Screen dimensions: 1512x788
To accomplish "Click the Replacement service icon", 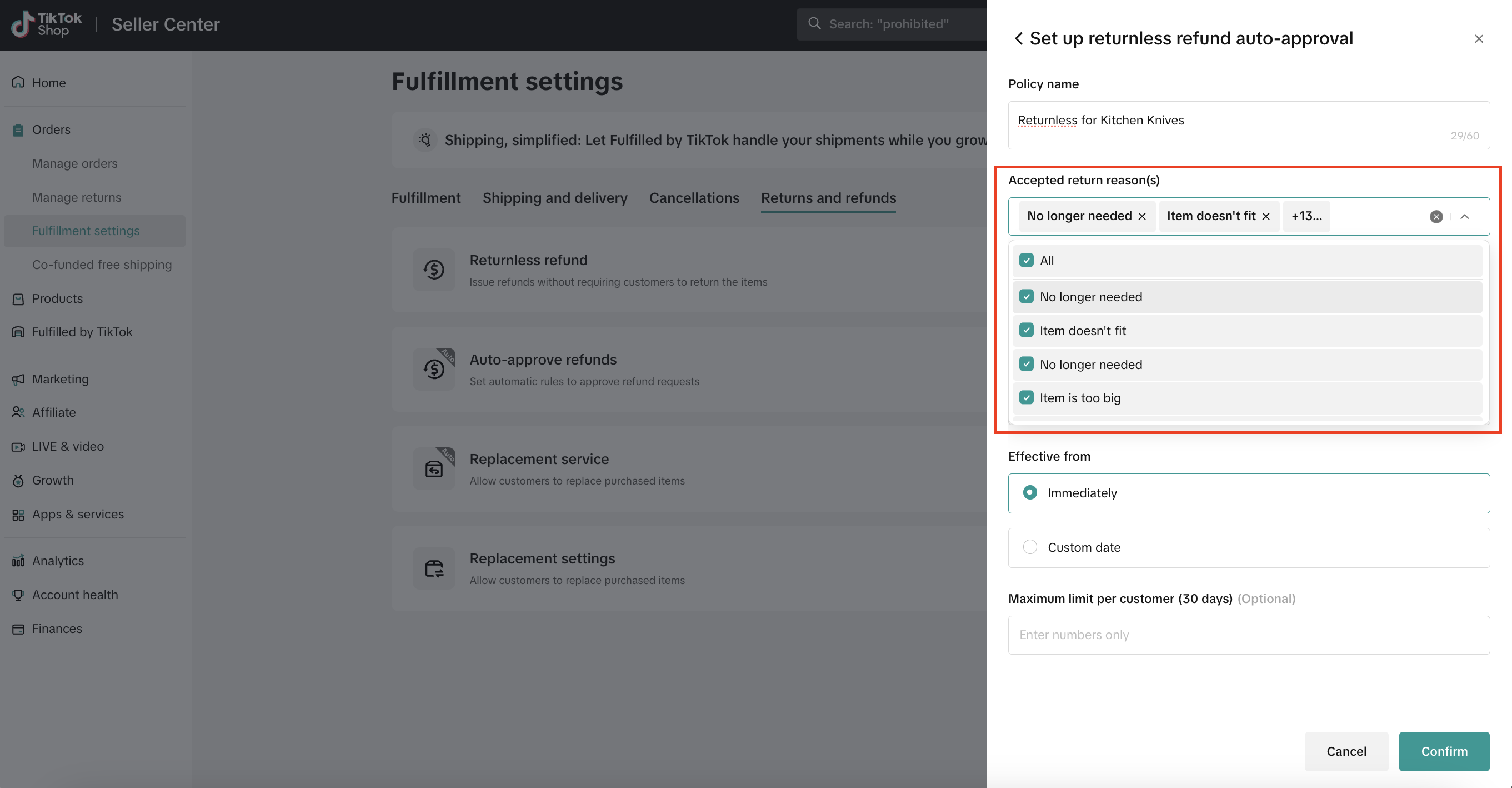I will 434,468.
